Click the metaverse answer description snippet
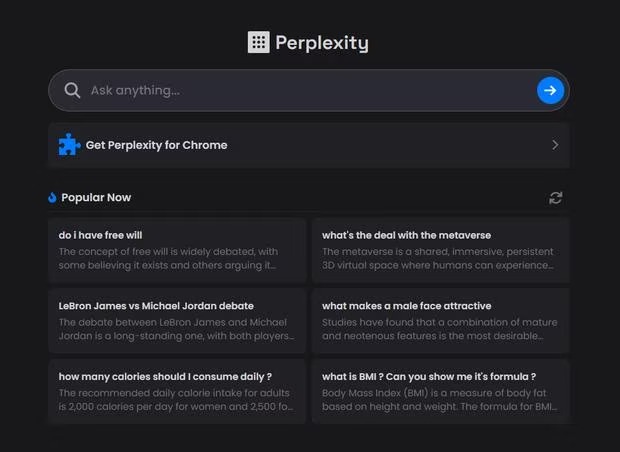 [438, 259]
